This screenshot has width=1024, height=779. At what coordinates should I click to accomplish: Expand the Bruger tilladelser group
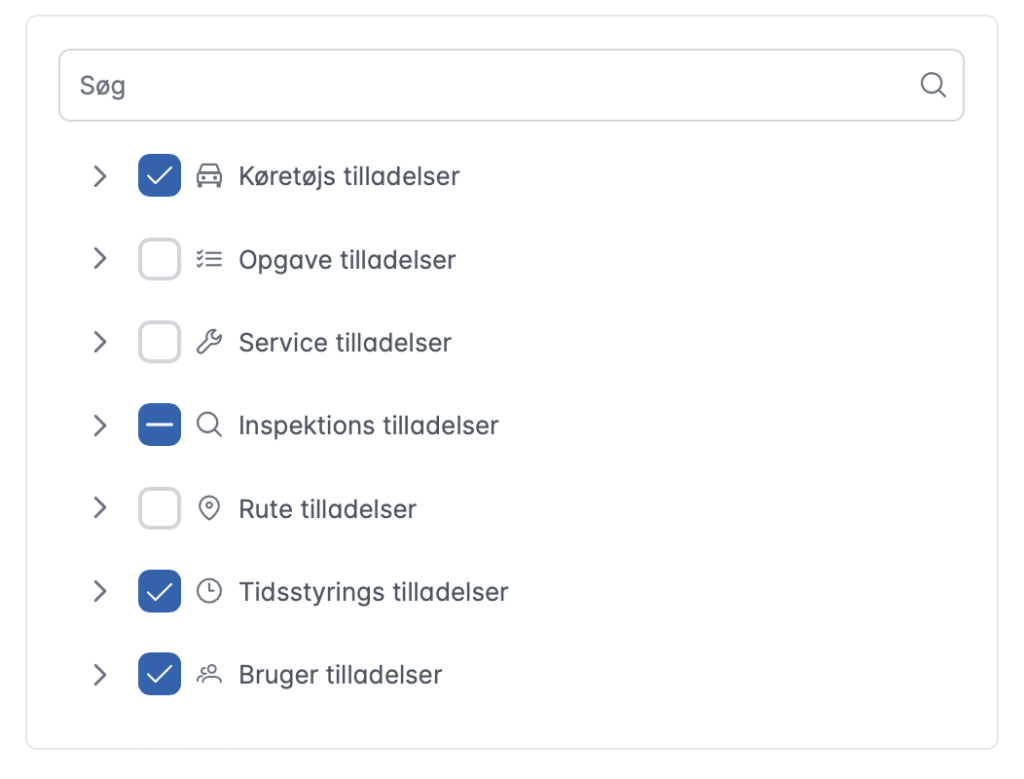point(100,674)
